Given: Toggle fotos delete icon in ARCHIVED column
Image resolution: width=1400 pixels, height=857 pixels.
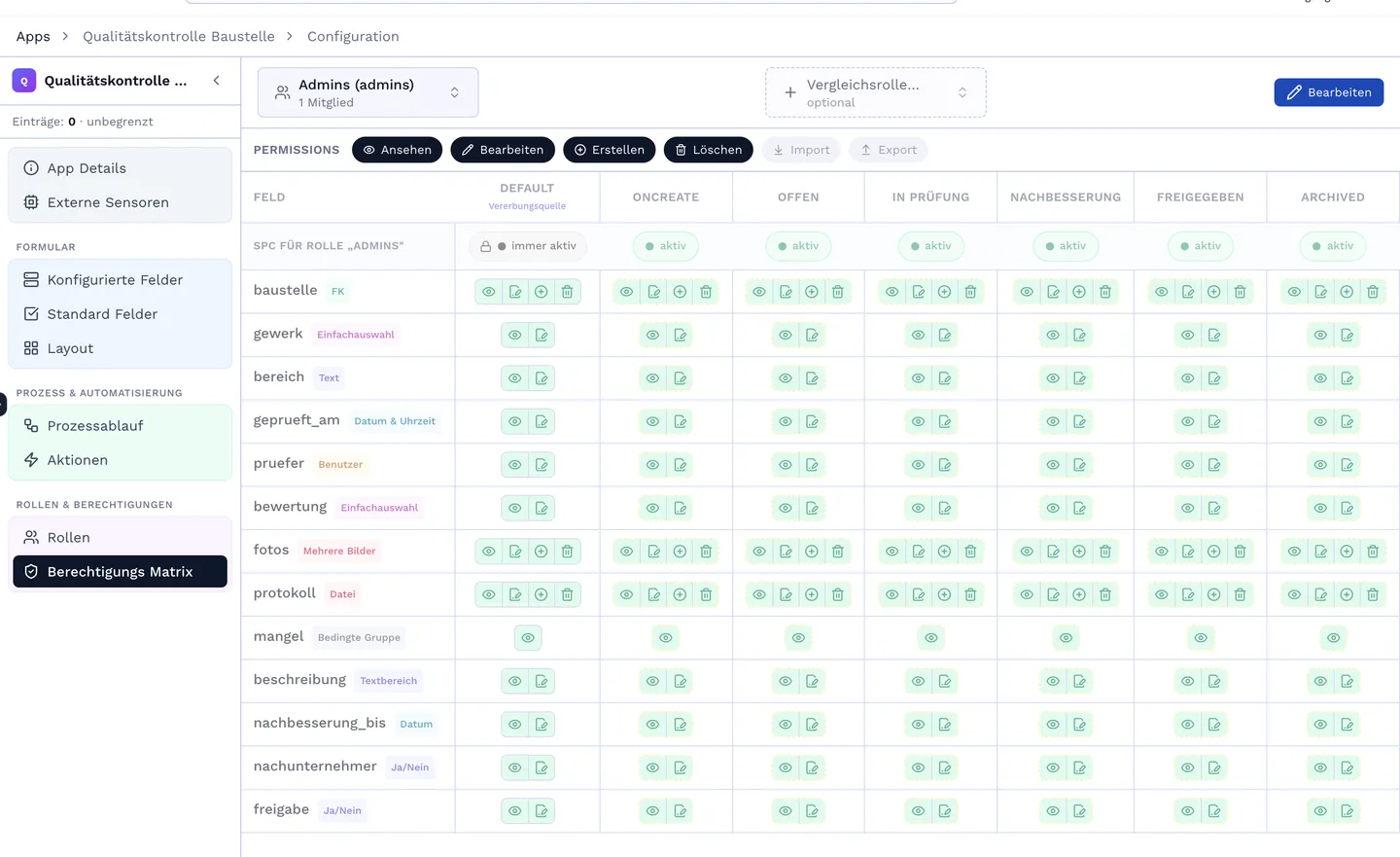Looking at the screenshot, I should (1373, 552).
